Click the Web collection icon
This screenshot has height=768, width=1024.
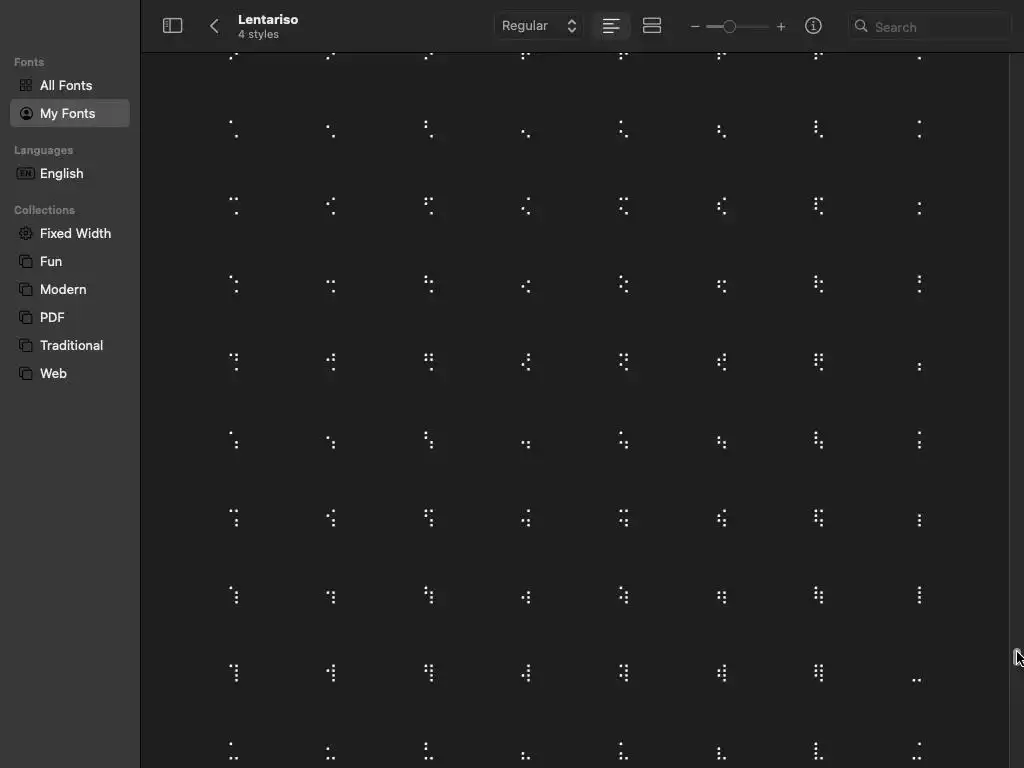[25, 374]
